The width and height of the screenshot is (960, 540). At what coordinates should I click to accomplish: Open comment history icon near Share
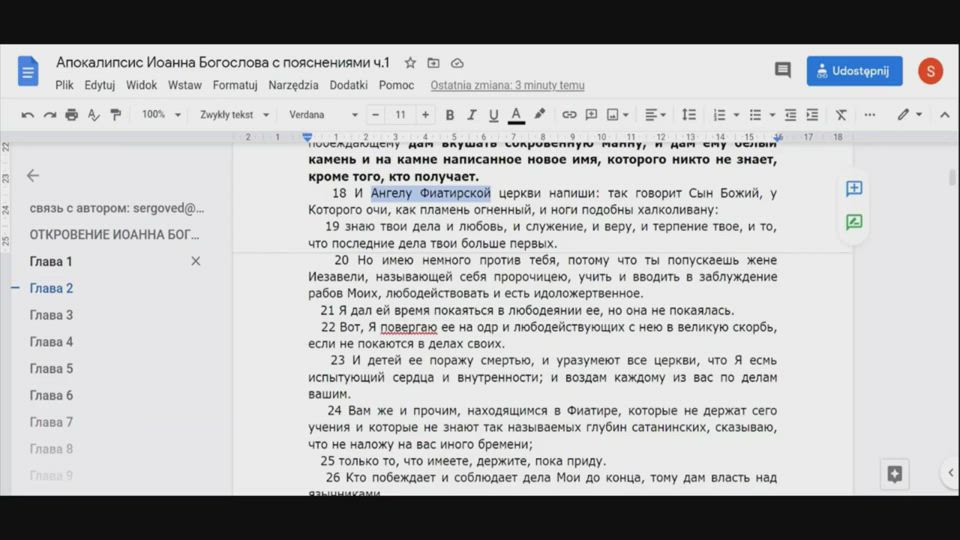pos(782,70)
